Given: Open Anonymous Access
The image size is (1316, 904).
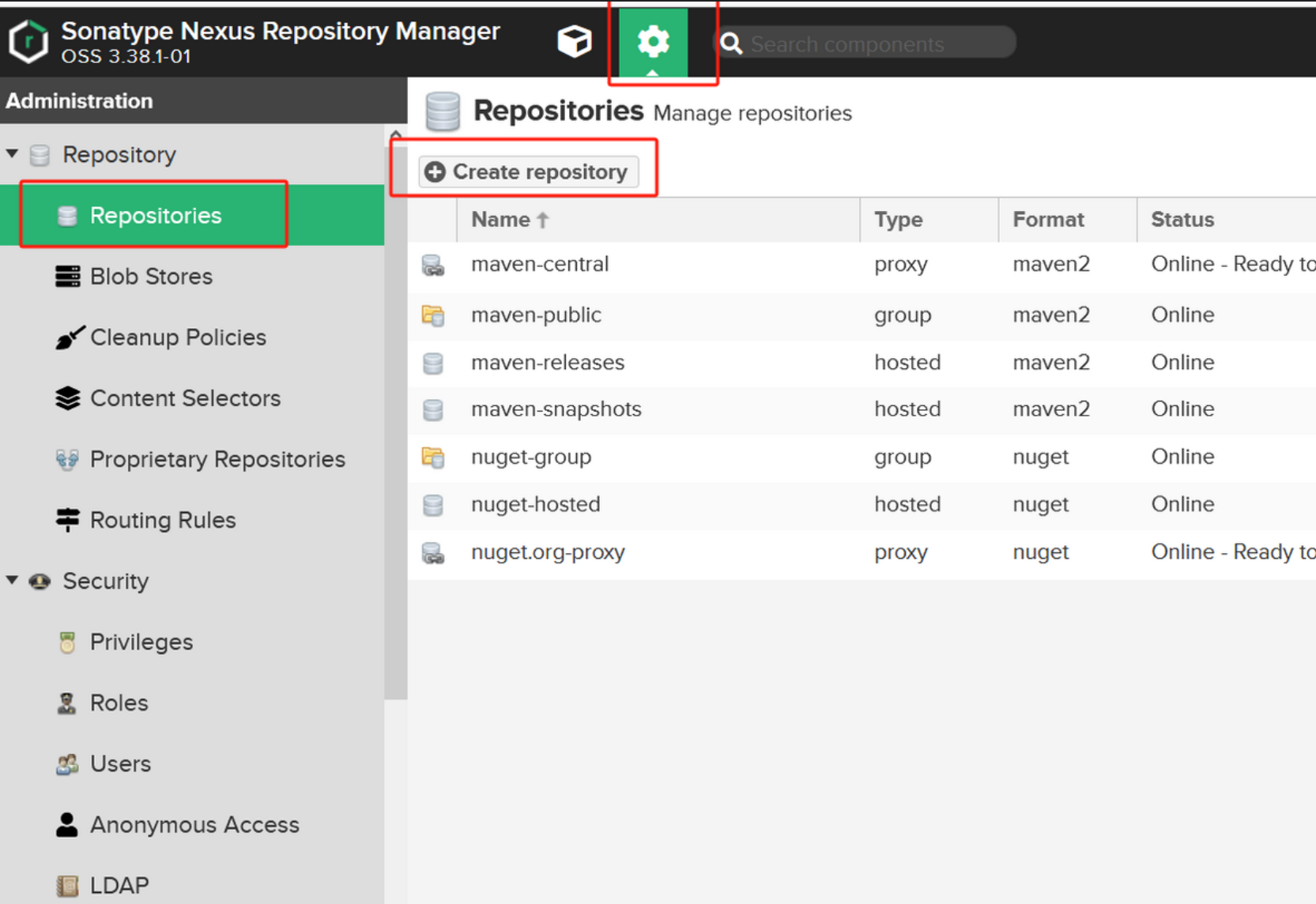Looking at the screenshot, I should click(194, 825).
